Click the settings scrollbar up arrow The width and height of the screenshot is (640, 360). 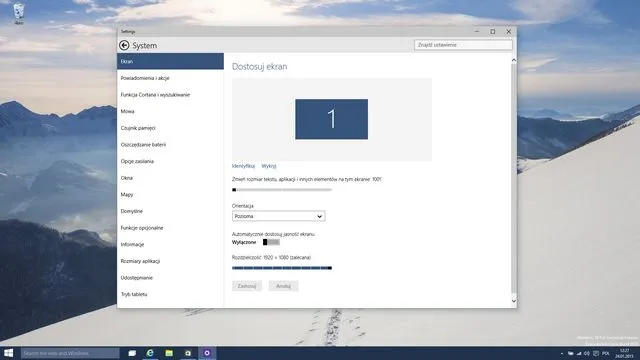514,60
